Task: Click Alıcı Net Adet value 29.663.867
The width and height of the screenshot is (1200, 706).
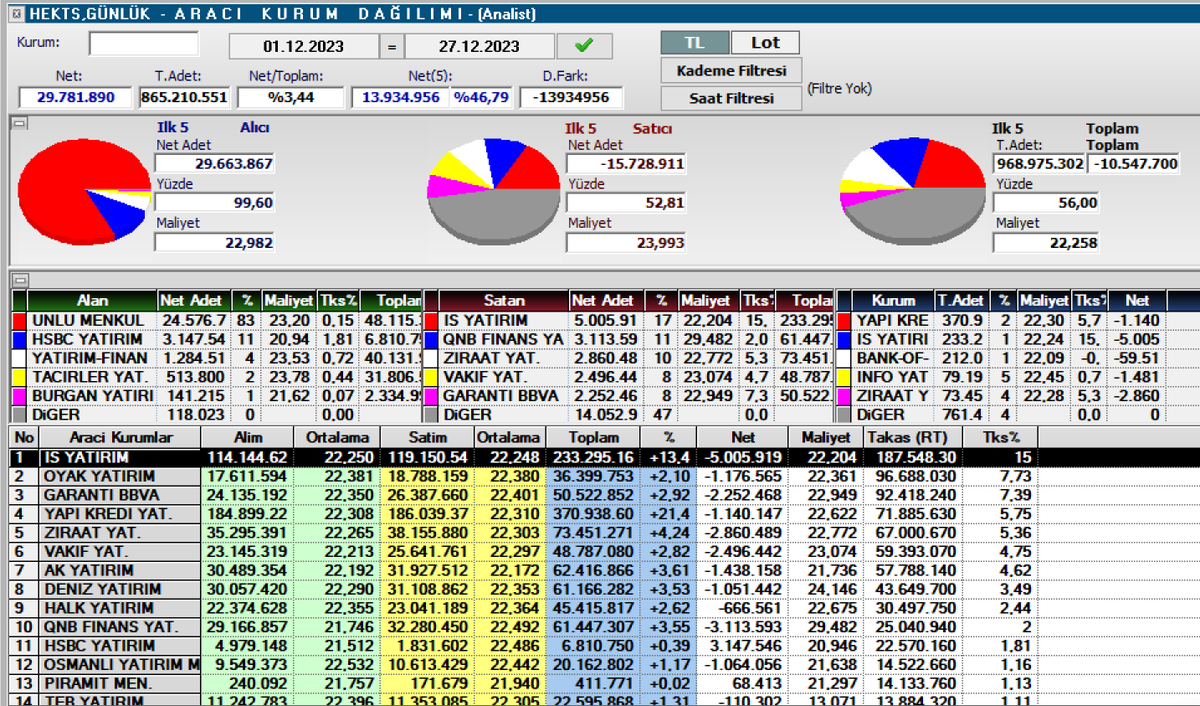Action: (214, 164)
